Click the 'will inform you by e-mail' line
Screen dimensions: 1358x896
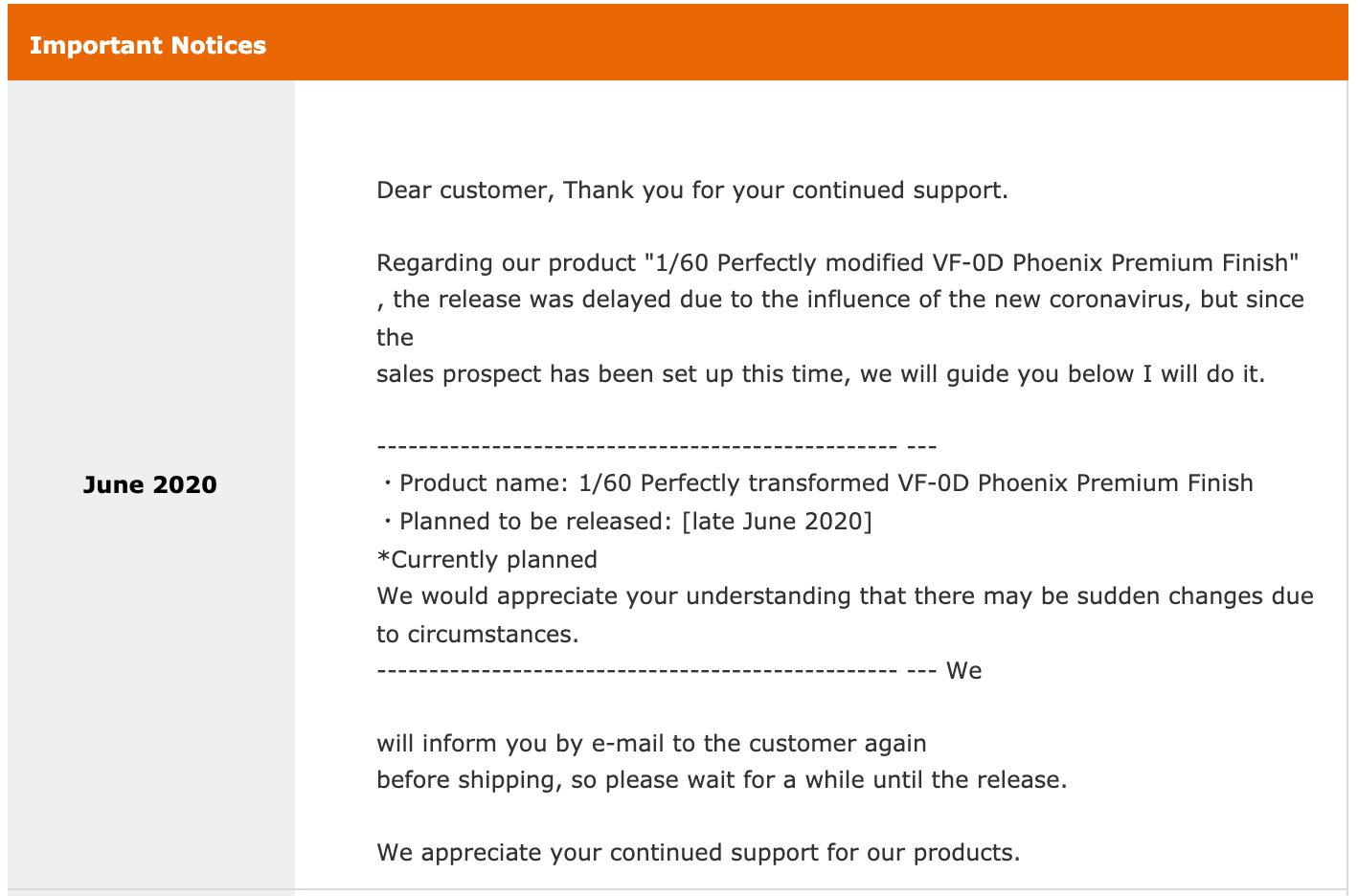(x=651, y=743)
